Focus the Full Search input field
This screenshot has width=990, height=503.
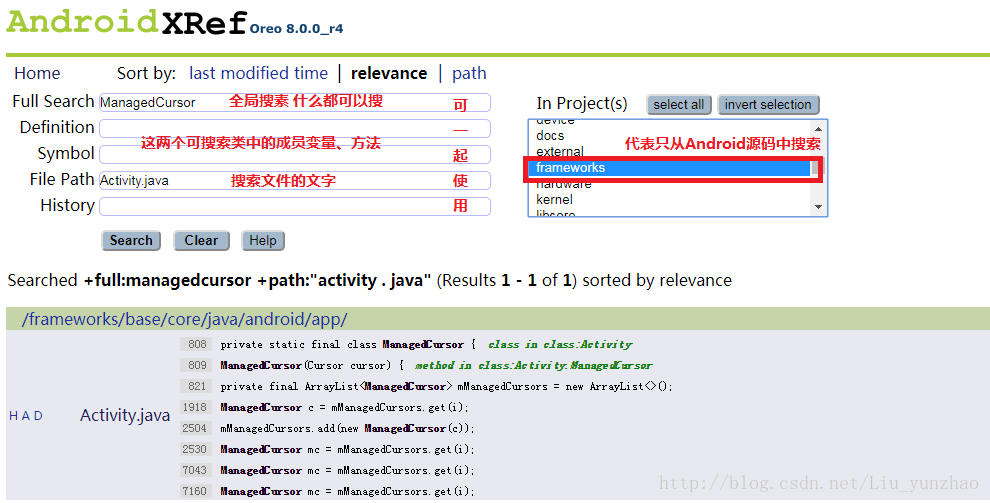pyautogui.click(x=295, y=102)
